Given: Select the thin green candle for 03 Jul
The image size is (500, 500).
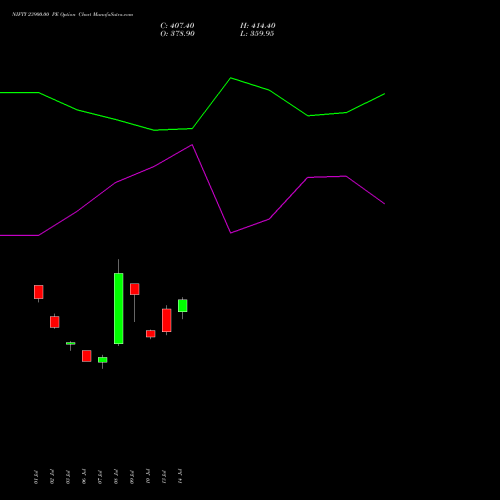Looking at the screenshot, I should [70, 343].
